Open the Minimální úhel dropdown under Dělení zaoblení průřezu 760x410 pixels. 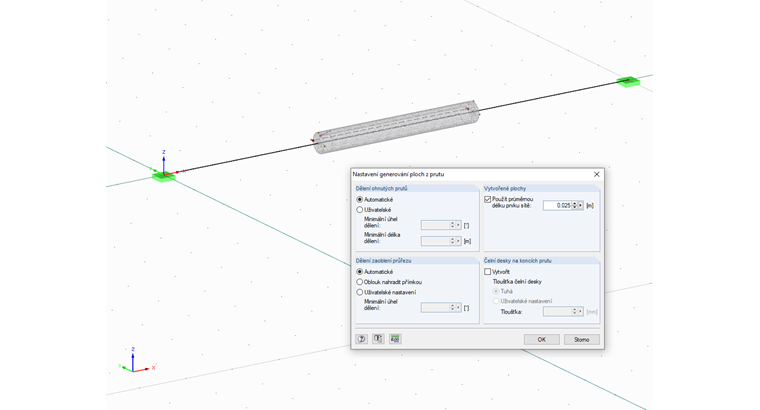pyautogui.click(x=458, y=308)
